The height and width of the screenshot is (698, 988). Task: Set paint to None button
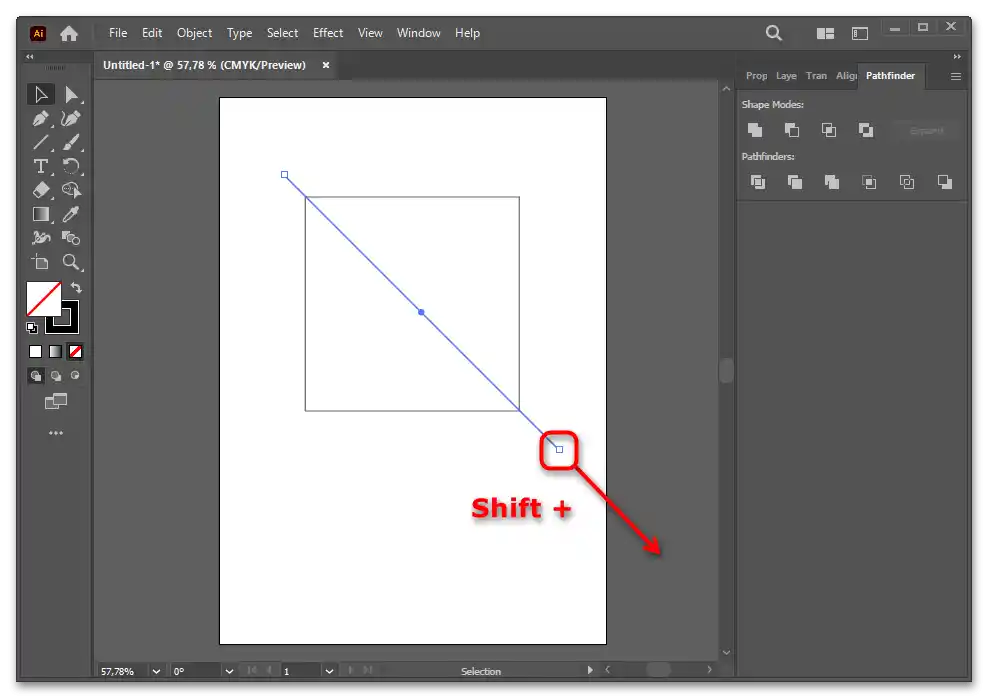[76, 352]
